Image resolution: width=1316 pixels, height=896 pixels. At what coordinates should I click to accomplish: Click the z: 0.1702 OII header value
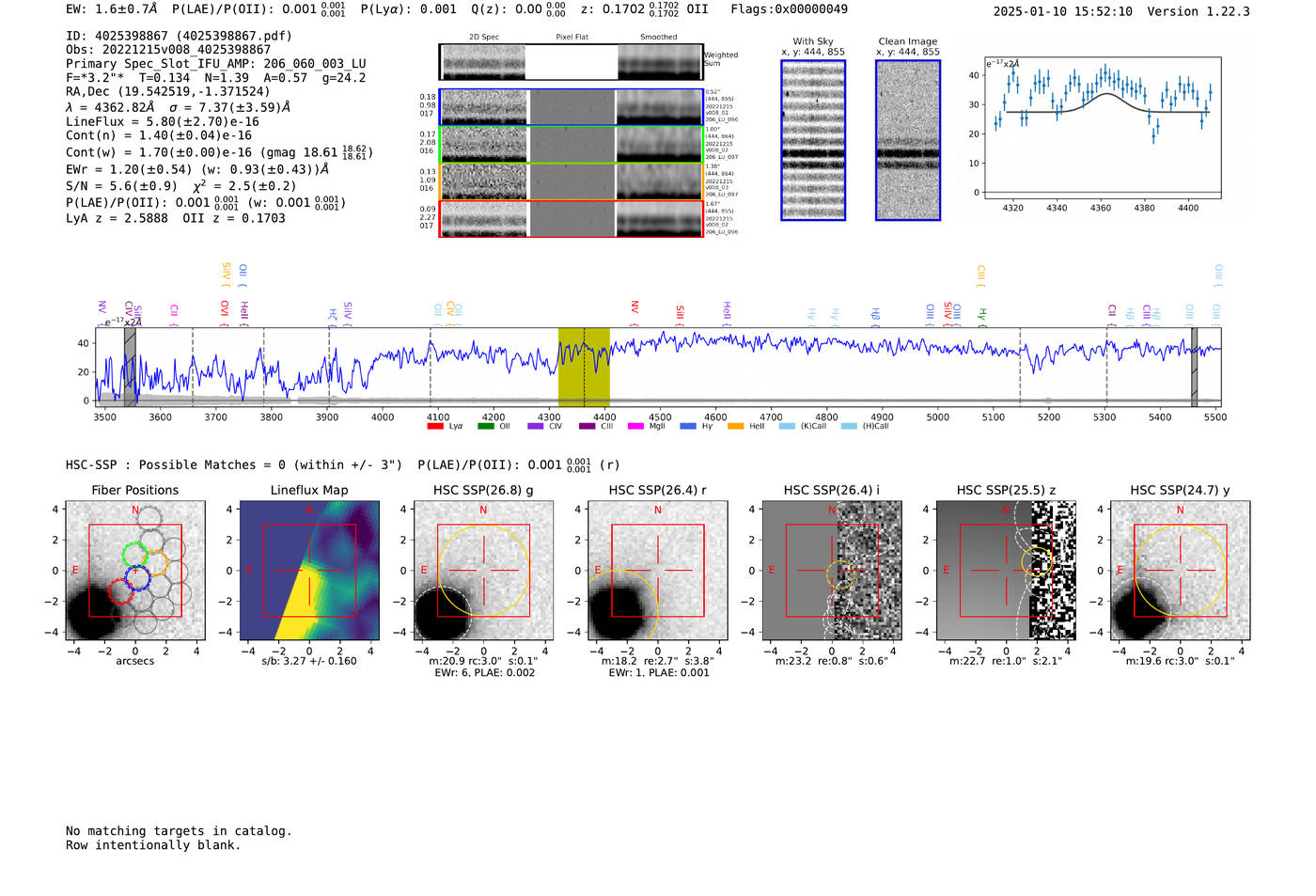645,9
